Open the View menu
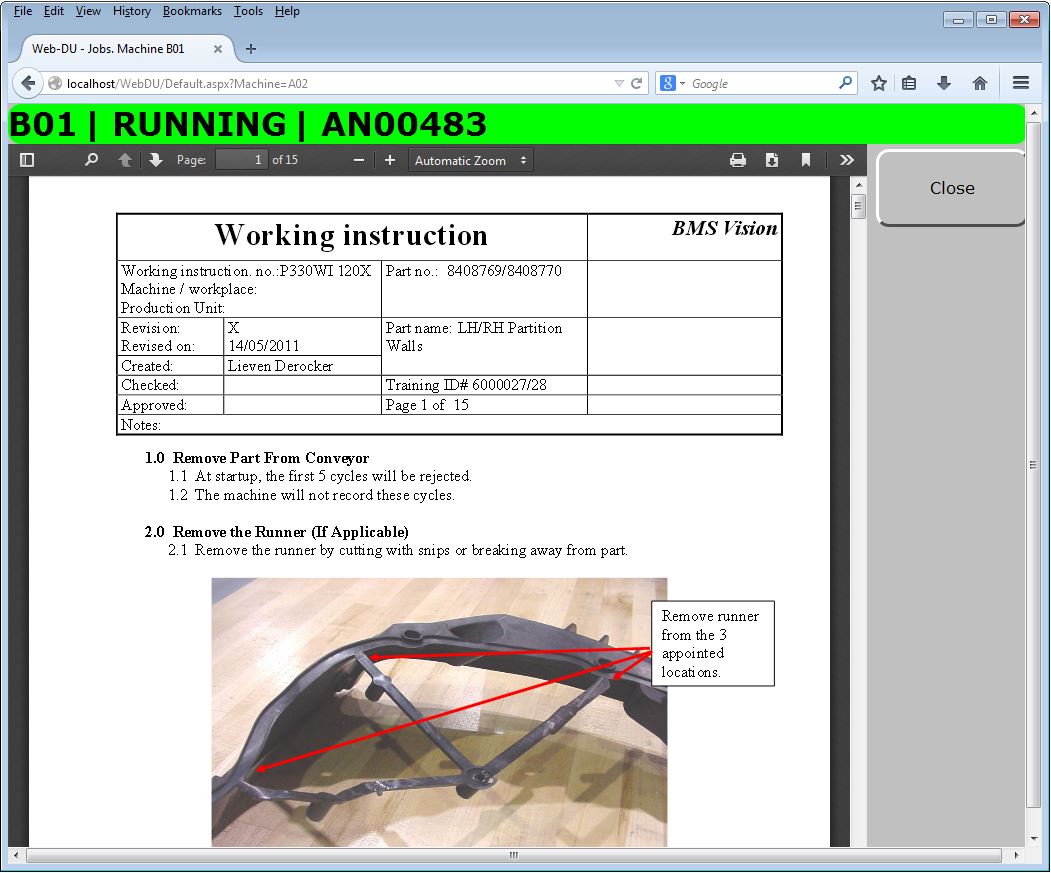 point(88,11)
